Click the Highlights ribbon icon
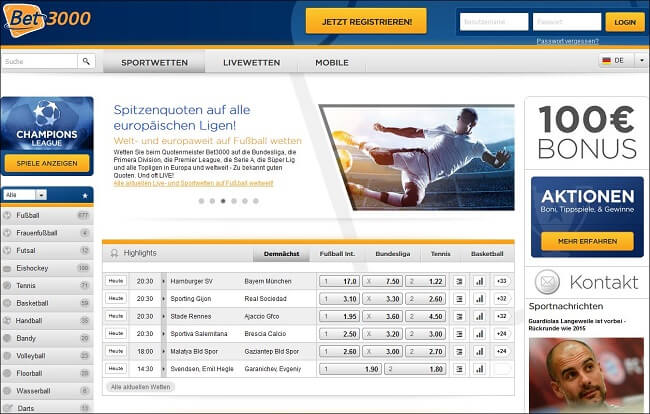650x414 pixels. [114, 253]
